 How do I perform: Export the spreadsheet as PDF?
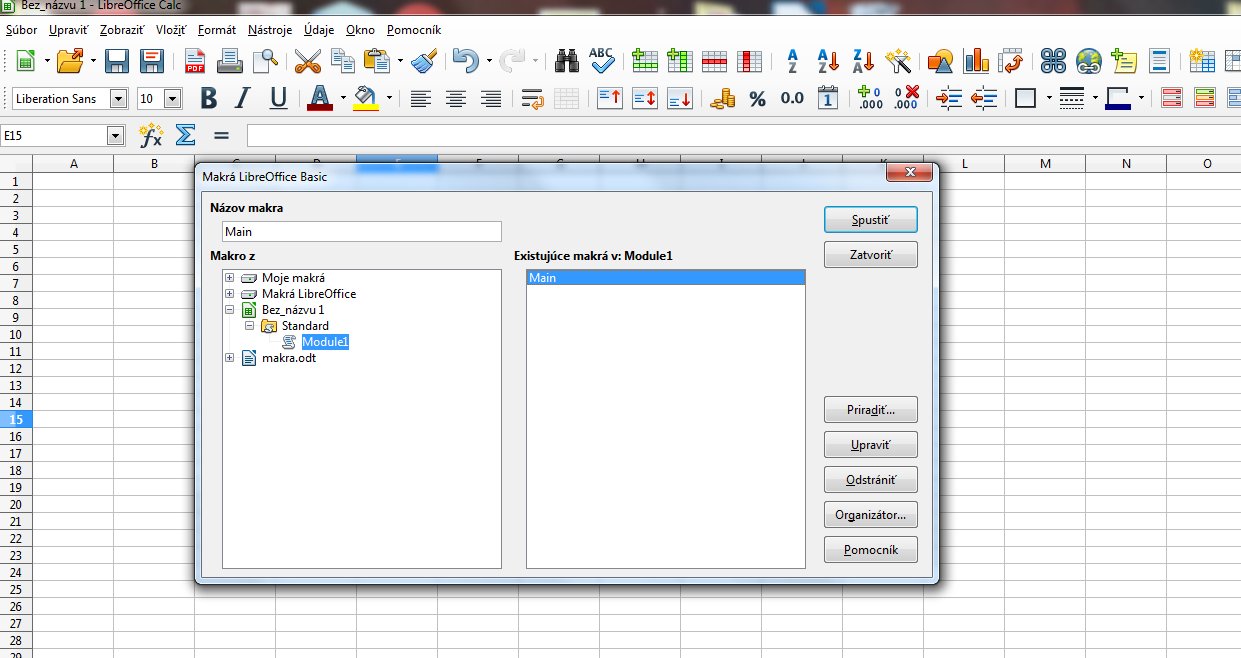[195, 61]
